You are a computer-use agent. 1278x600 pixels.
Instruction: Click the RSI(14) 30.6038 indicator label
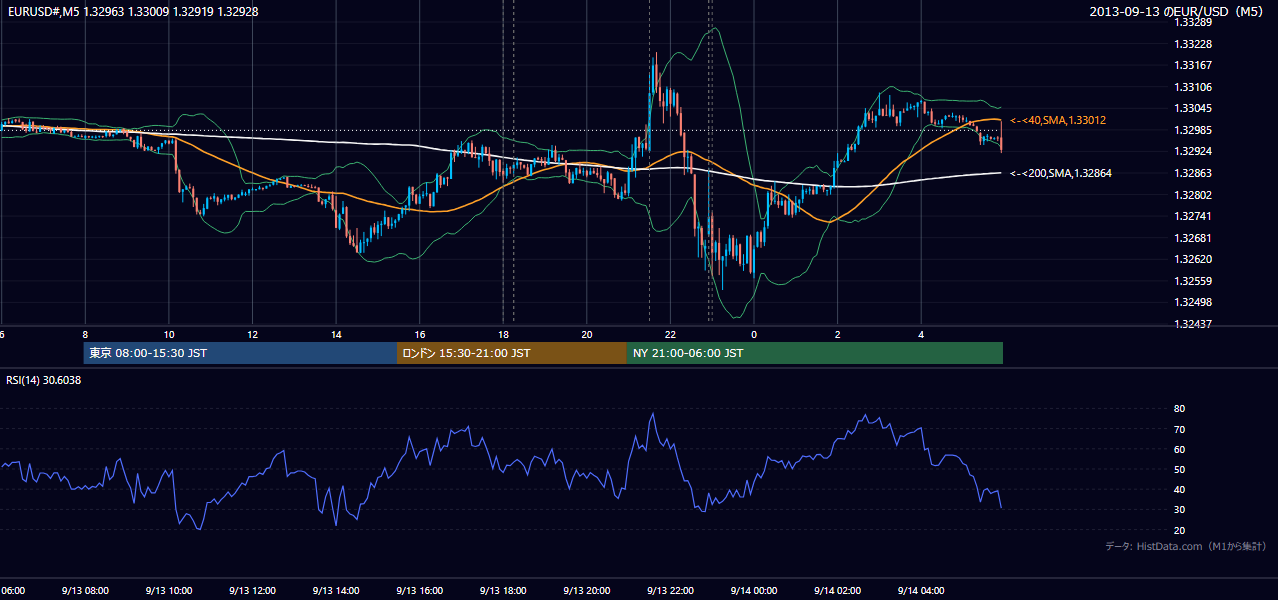pos(44,380)
